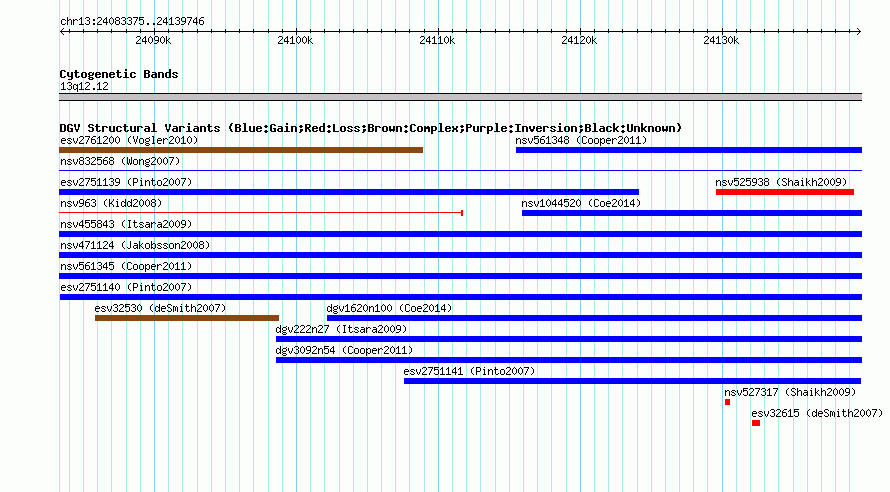Select the blue nsv561345 gain bar

click(461, 276)
